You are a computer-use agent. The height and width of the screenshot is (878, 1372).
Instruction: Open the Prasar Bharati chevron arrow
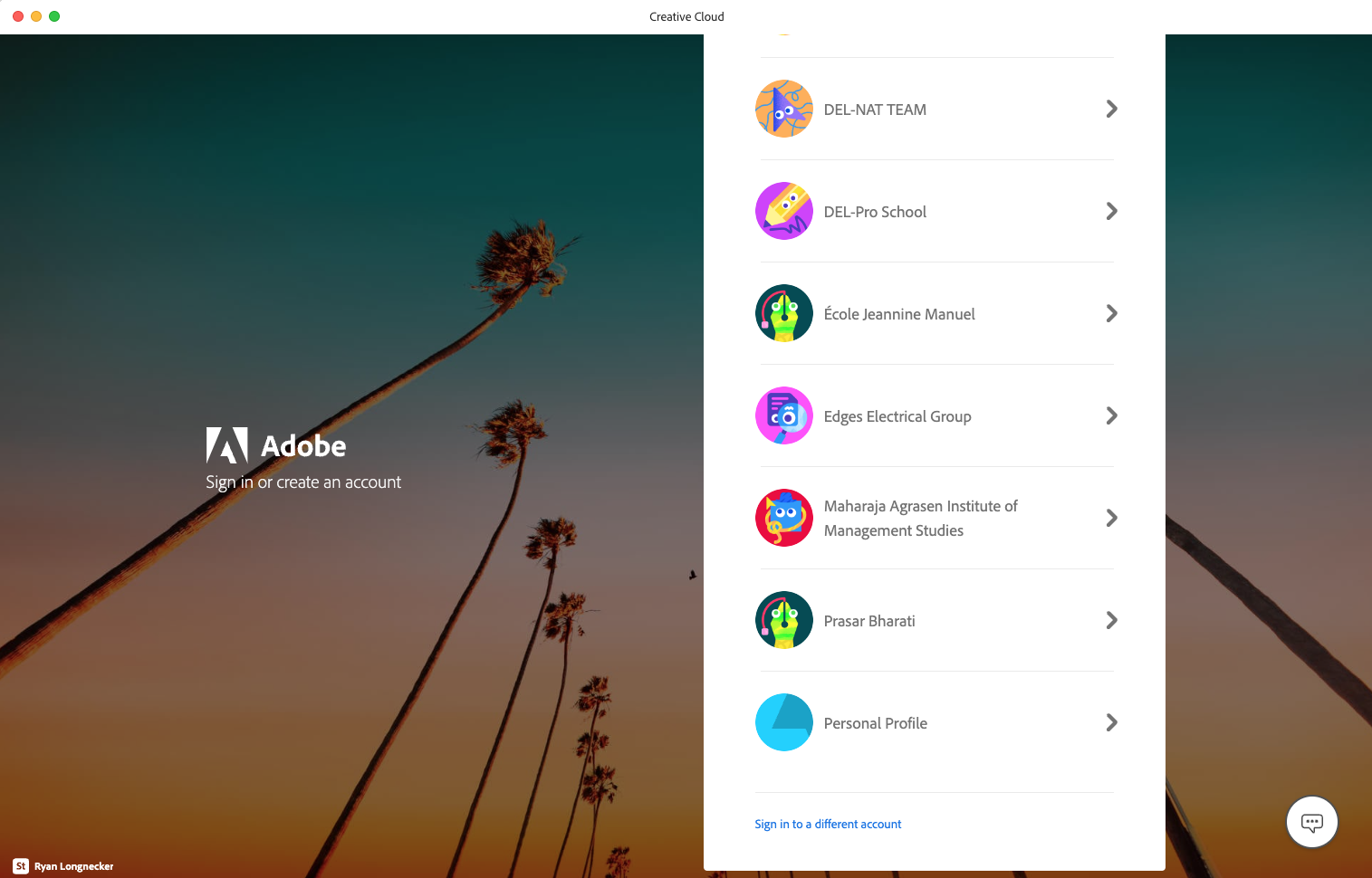pos(1111,620)
